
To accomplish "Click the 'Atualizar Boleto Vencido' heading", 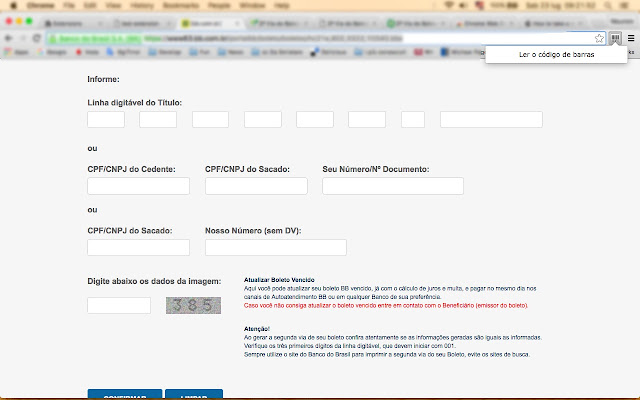I will point(279,280).
